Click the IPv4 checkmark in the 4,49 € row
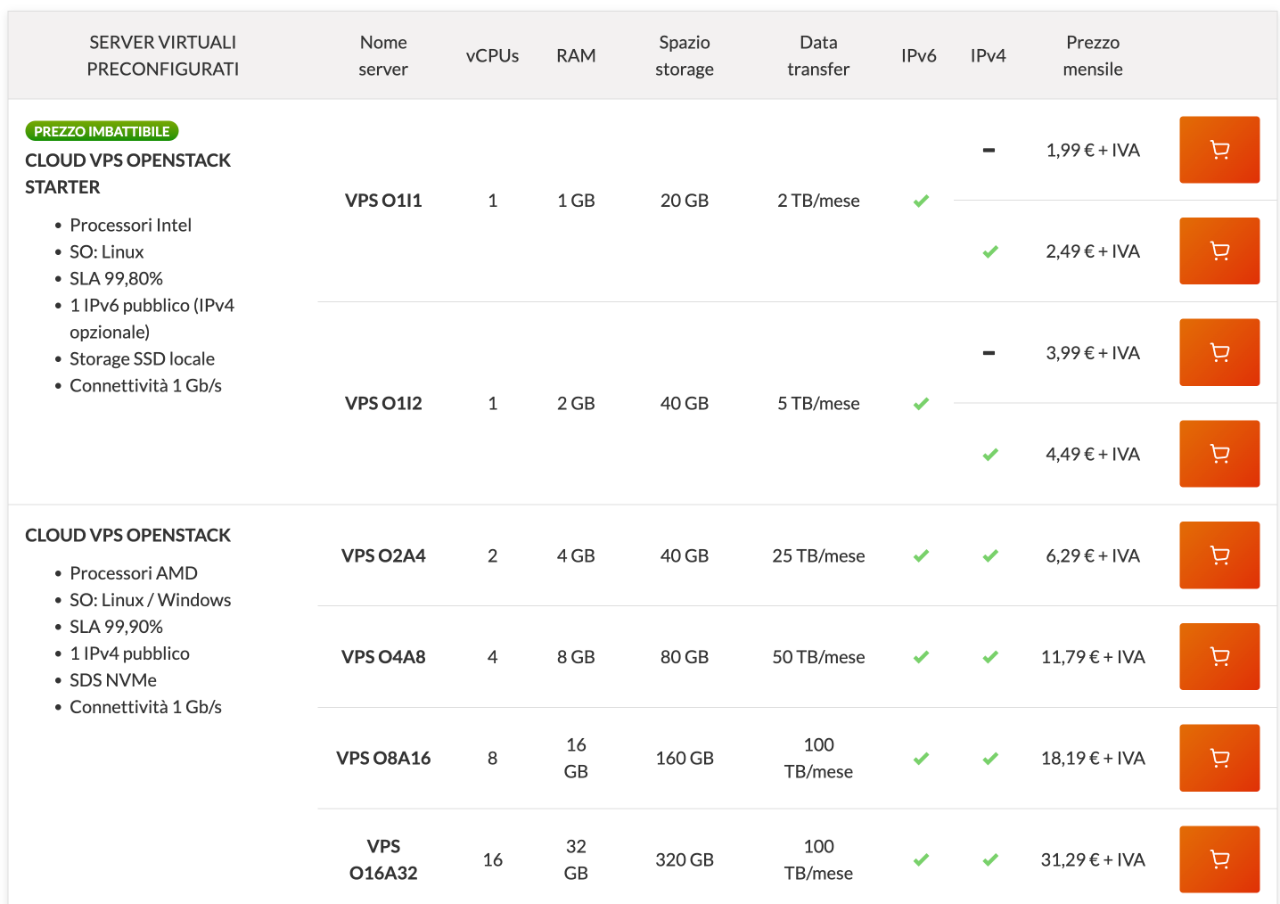The width and height of the screenshot is (1280, 904). 990,455
